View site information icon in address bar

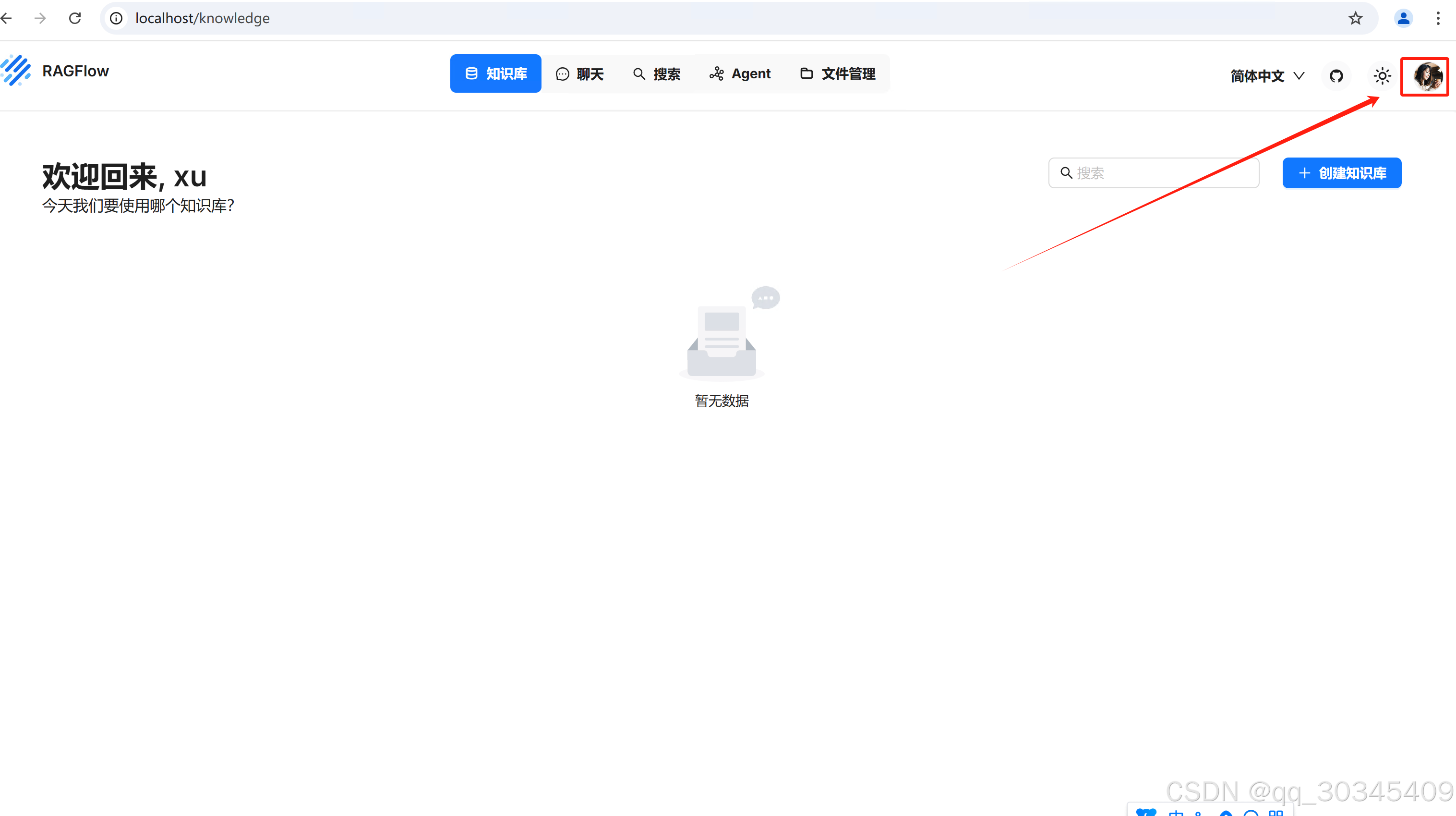click(117, 18)
